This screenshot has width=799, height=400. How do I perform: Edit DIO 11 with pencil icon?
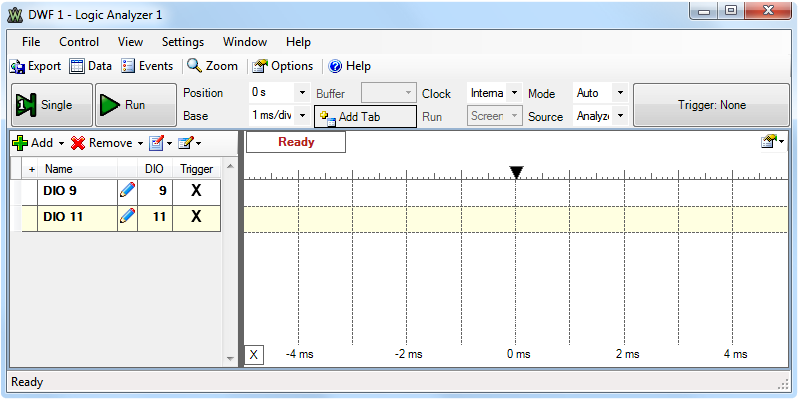tap(127, 217)
